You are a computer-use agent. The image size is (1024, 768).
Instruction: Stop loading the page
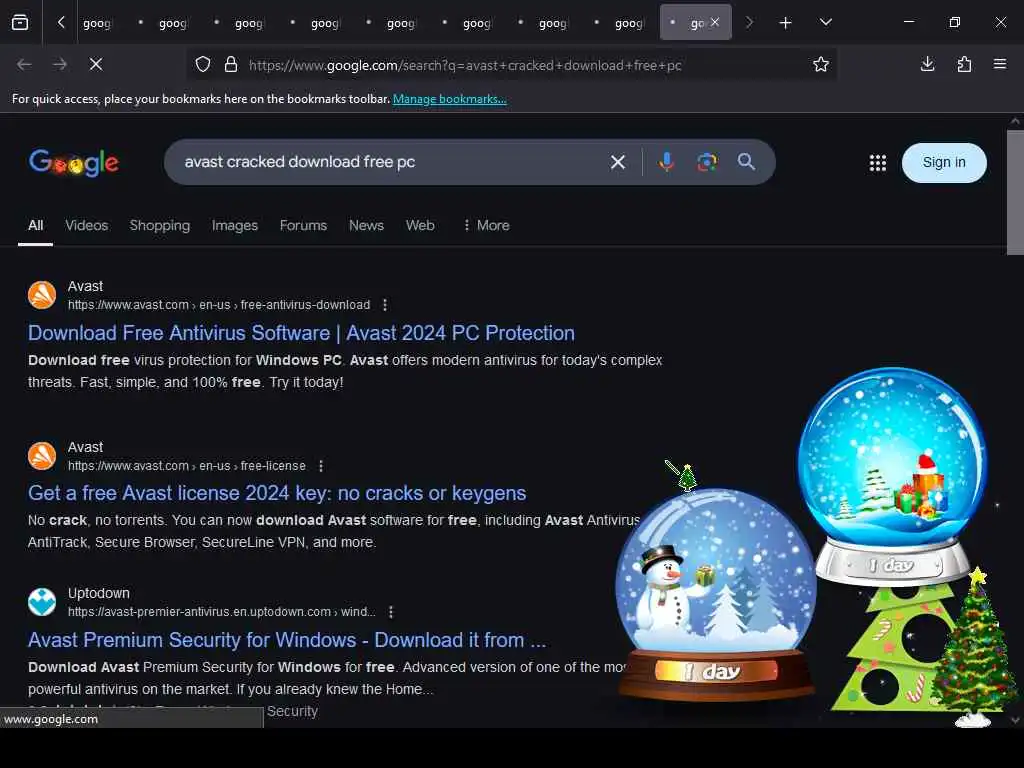tap(96, 64)
